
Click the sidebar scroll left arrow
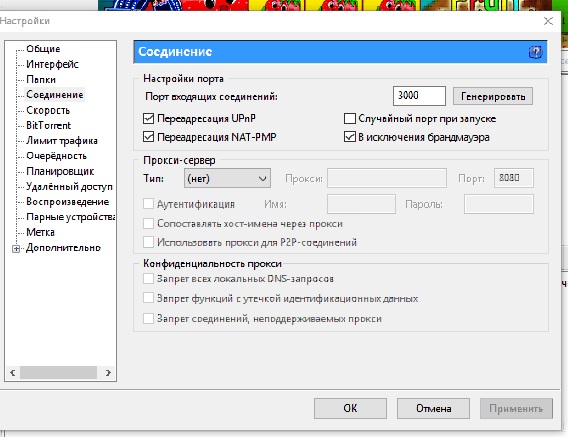[13, 373]
